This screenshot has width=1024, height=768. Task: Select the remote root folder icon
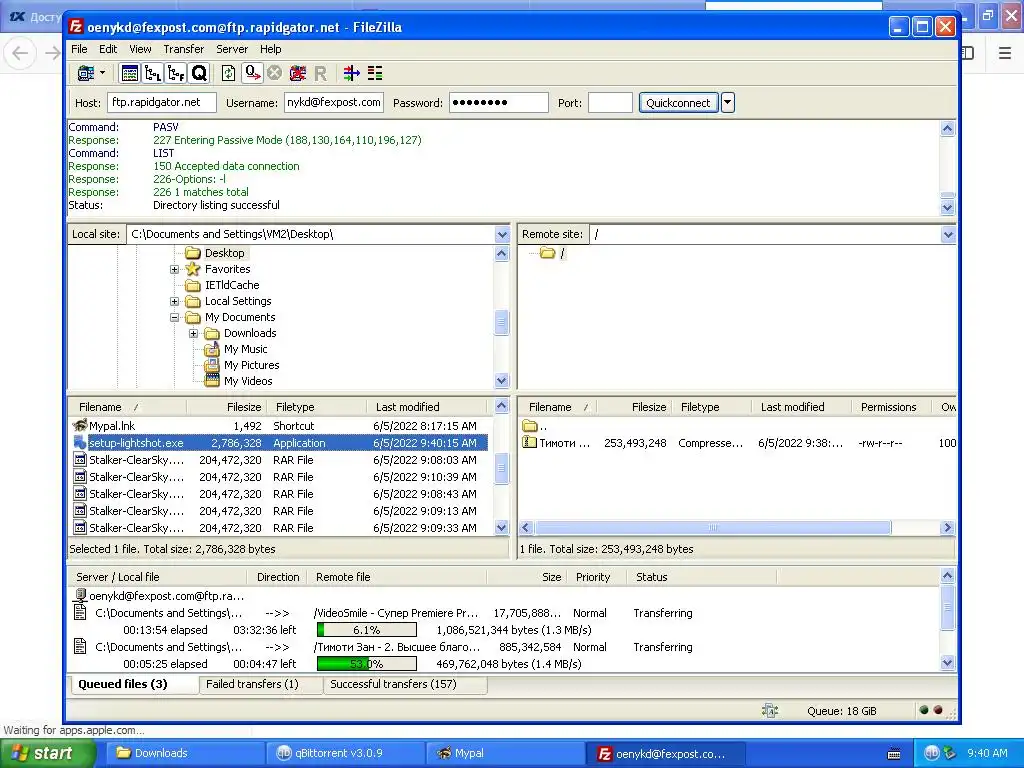click(x=547, y=253)
